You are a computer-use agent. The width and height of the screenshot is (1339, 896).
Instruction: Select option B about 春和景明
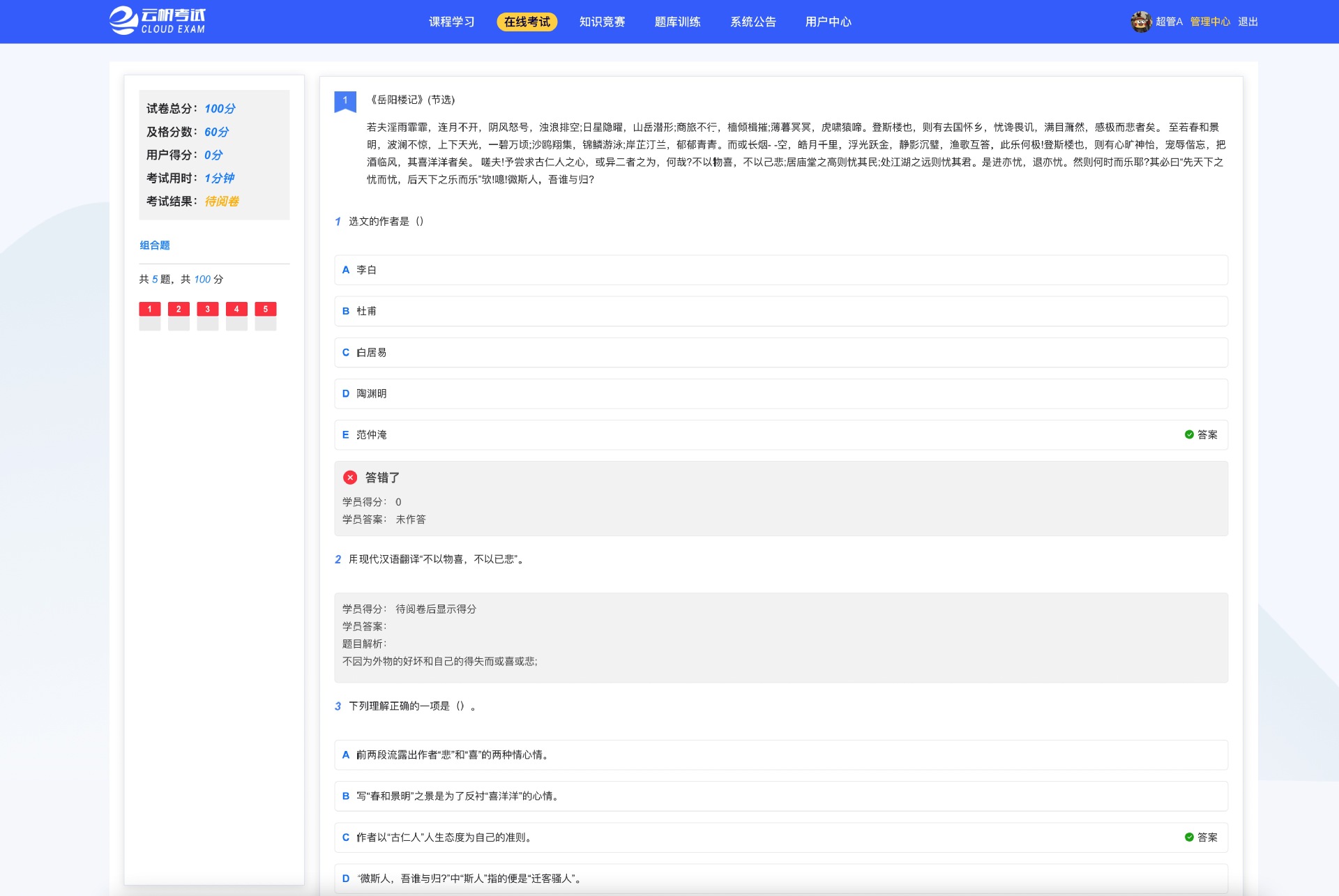point(781,796)
